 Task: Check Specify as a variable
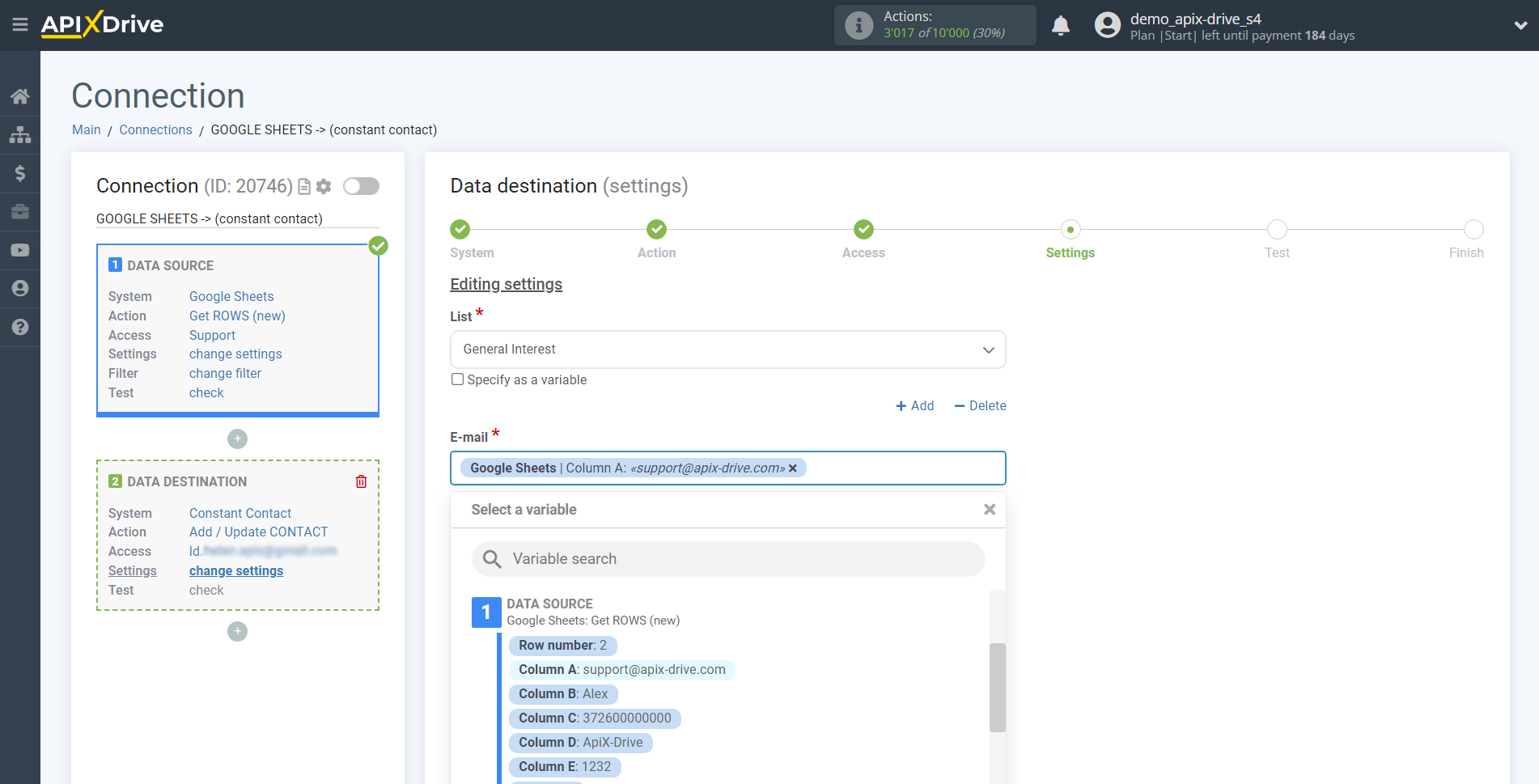click(x=458, y=379)
